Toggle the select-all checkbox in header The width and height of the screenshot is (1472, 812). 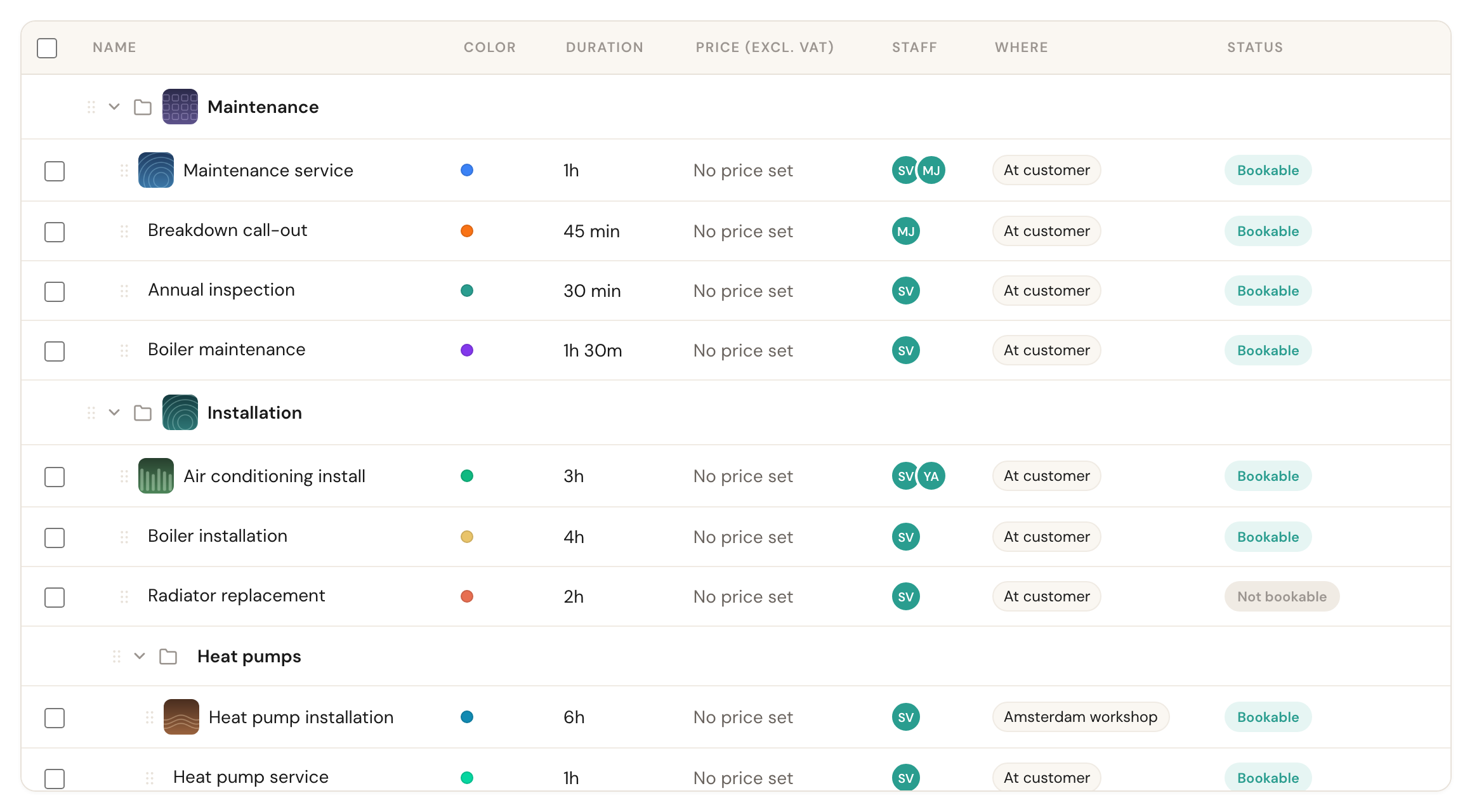[x=47, y=48]
